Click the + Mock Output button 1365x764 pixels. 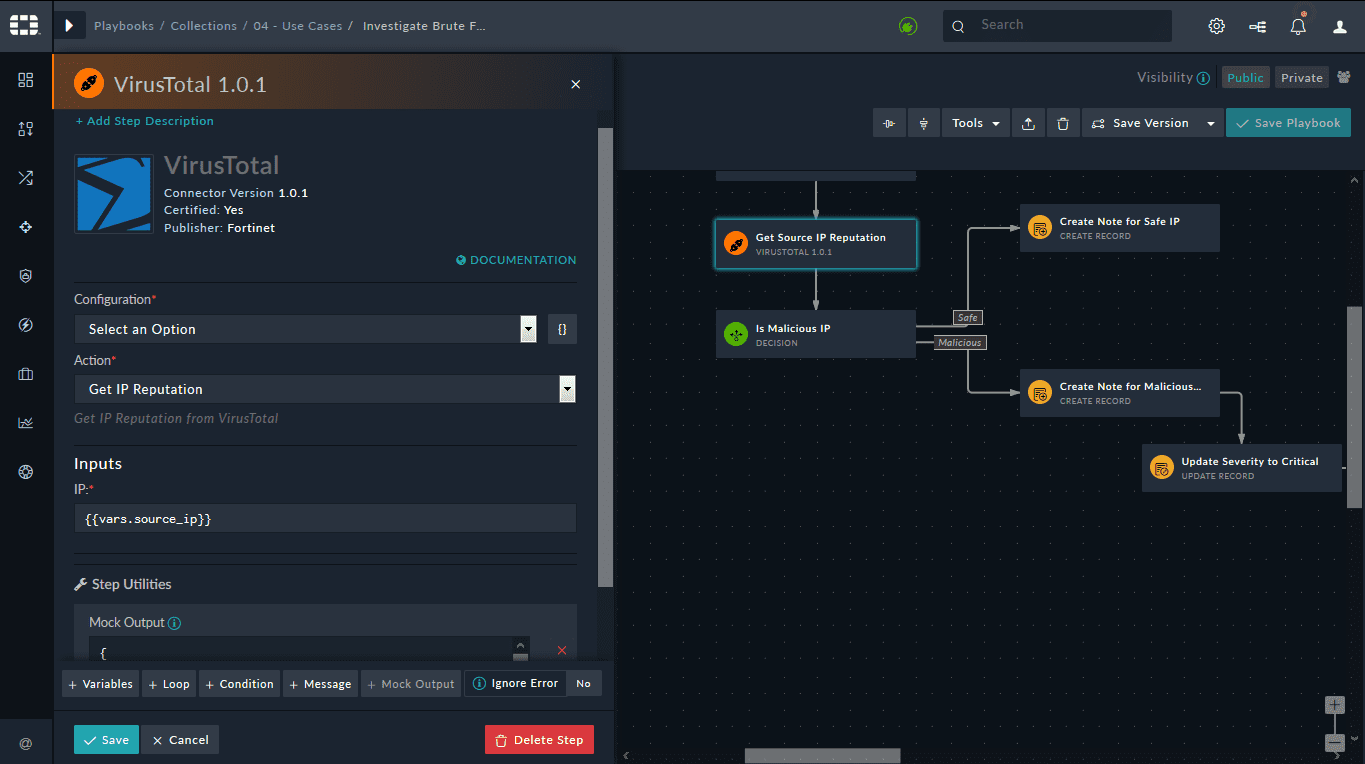coord(411,684)
